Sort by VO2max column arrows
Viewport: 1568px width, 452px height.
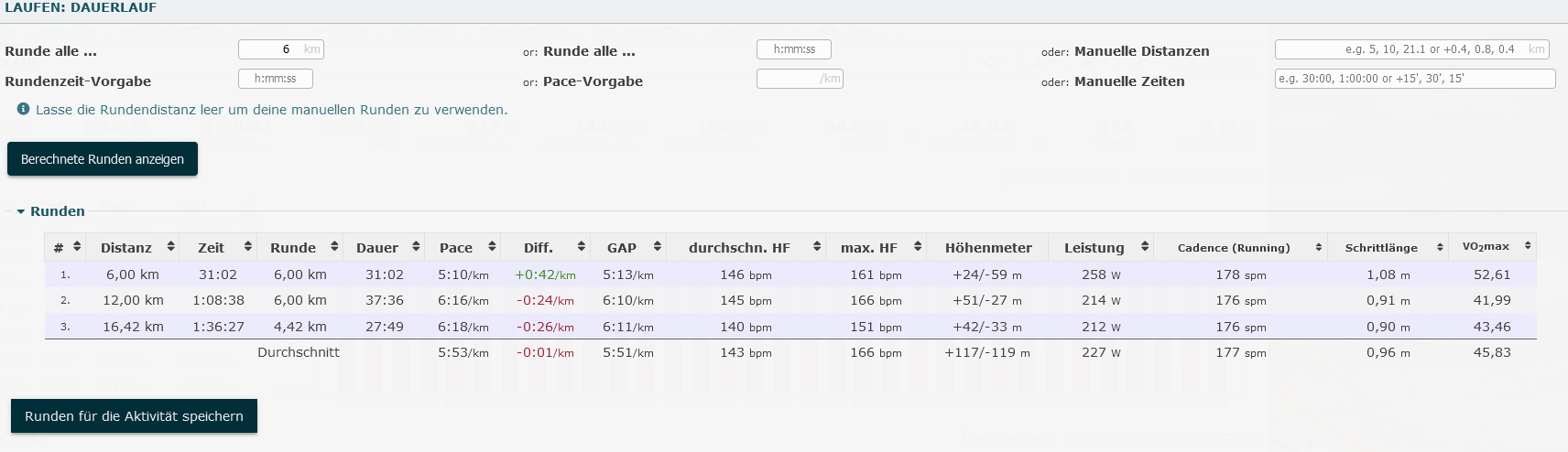[1527, 246]
